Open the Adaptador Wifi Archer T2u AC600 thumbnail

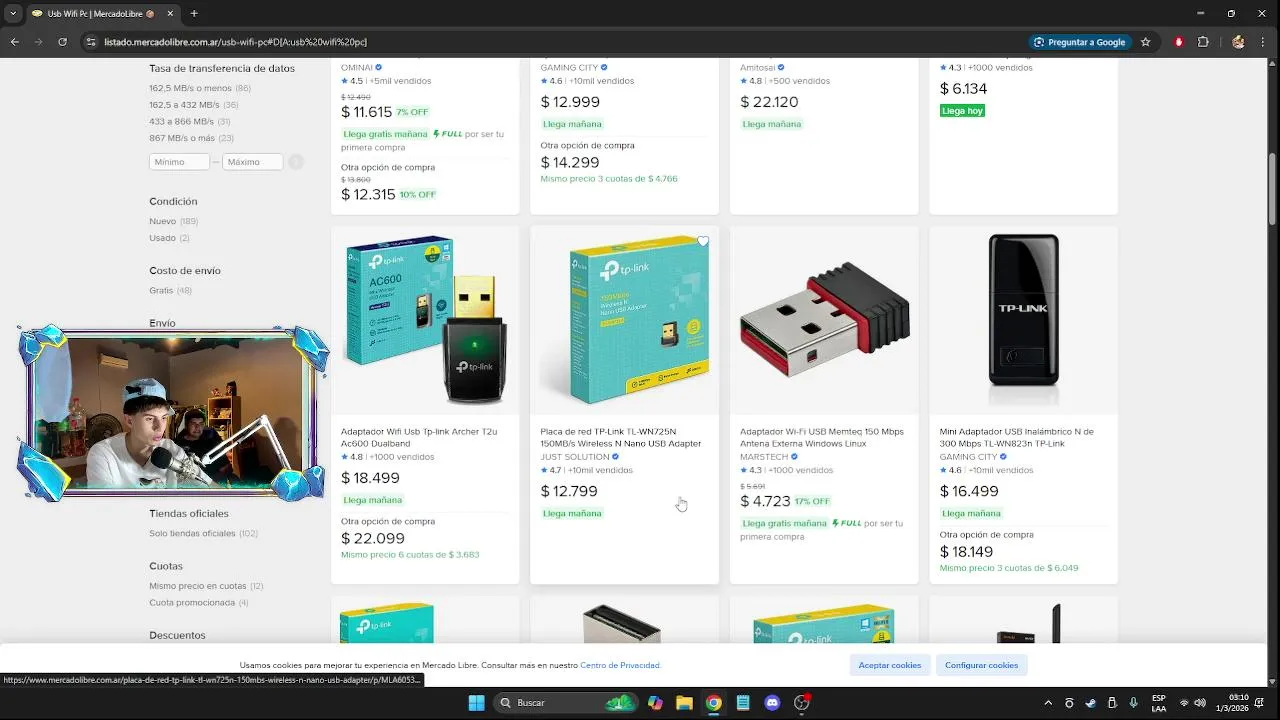[x=425, y=320]
